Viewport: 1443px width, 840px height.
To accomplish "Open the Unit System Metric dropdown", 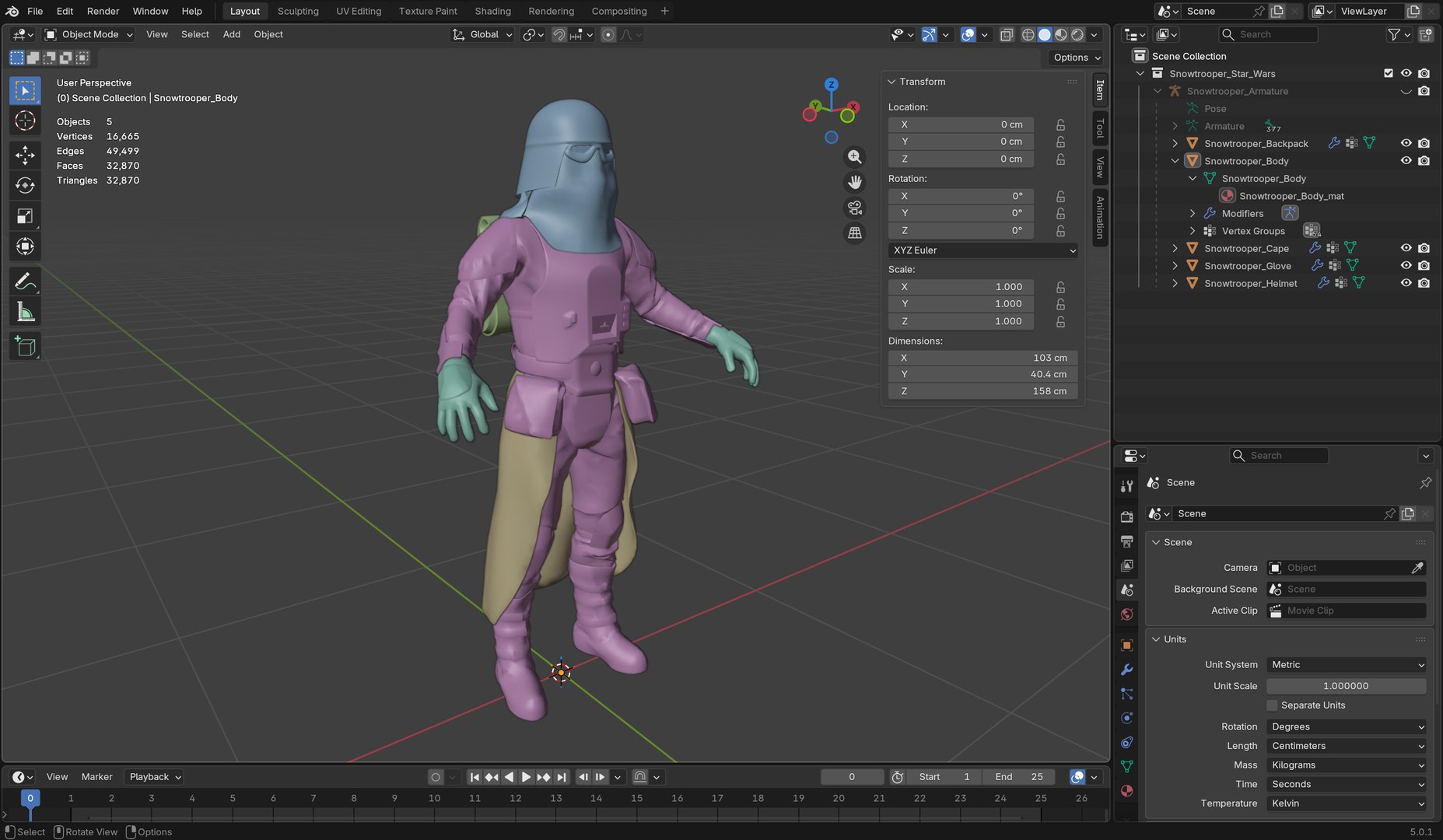I will (x=1347, y=665).
